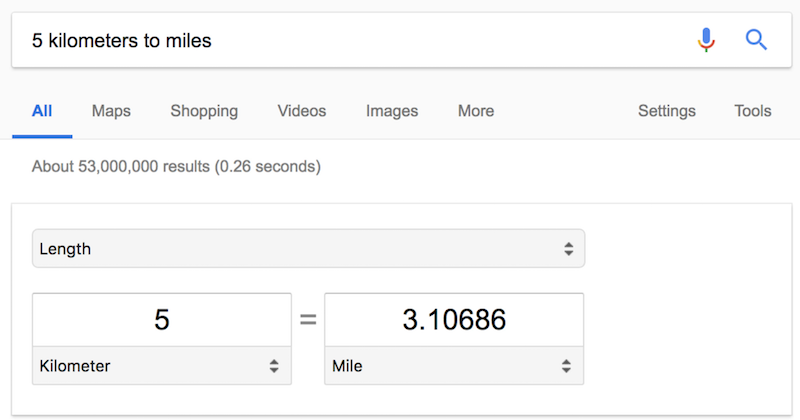Go to the Videos tab
This screenshot has height=420, width=800.
point(302,111)
